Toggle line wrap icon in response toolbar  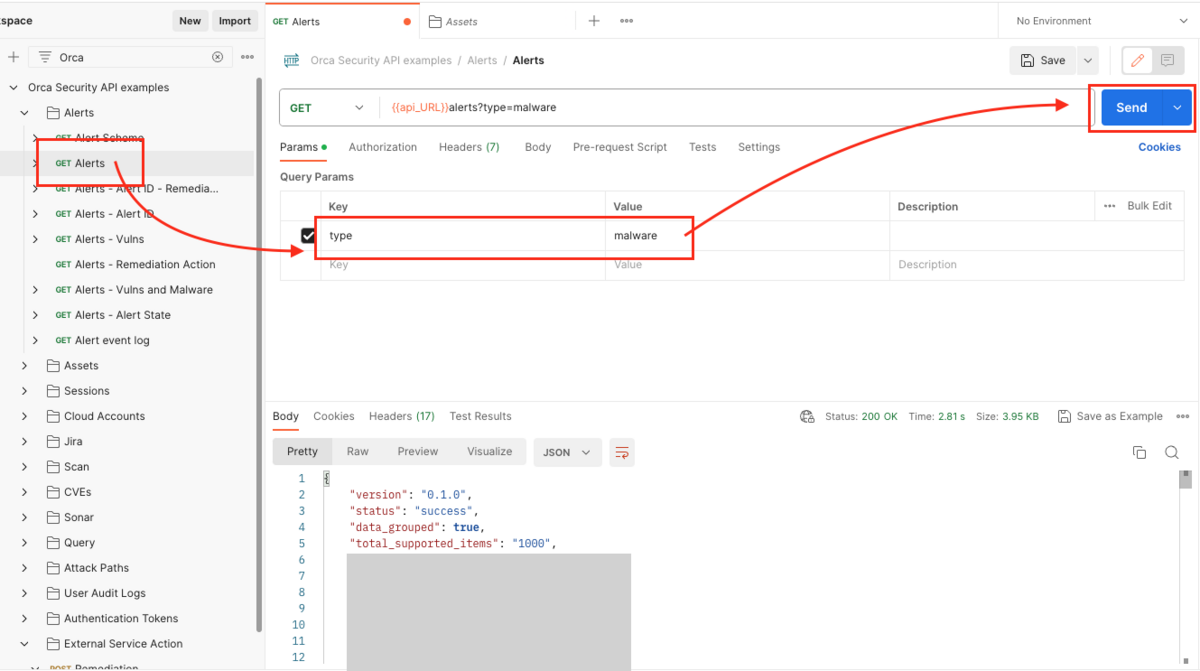[622, 453]
